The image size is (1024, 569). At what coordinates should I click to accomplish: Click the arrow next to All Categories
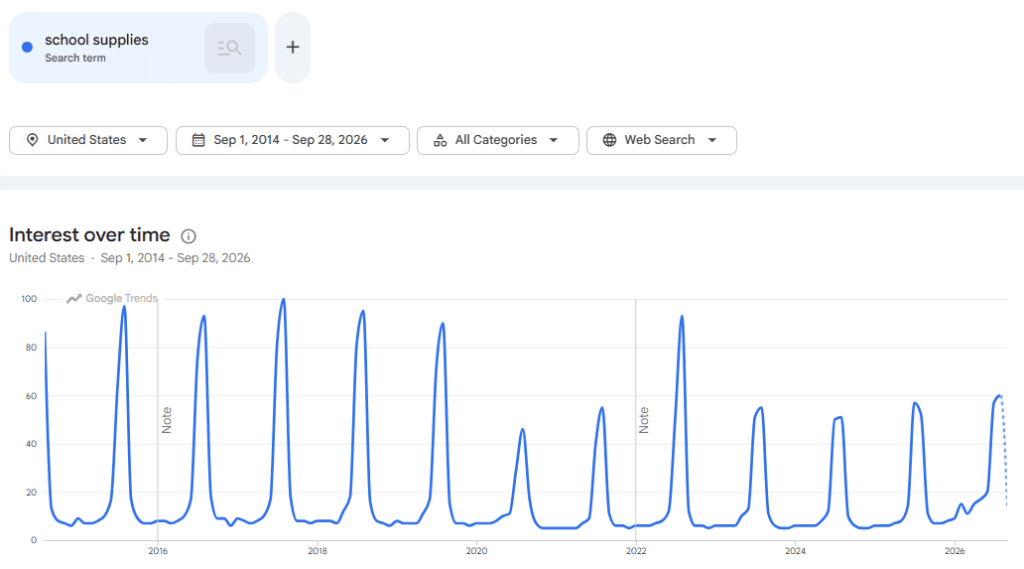[554, 140]
